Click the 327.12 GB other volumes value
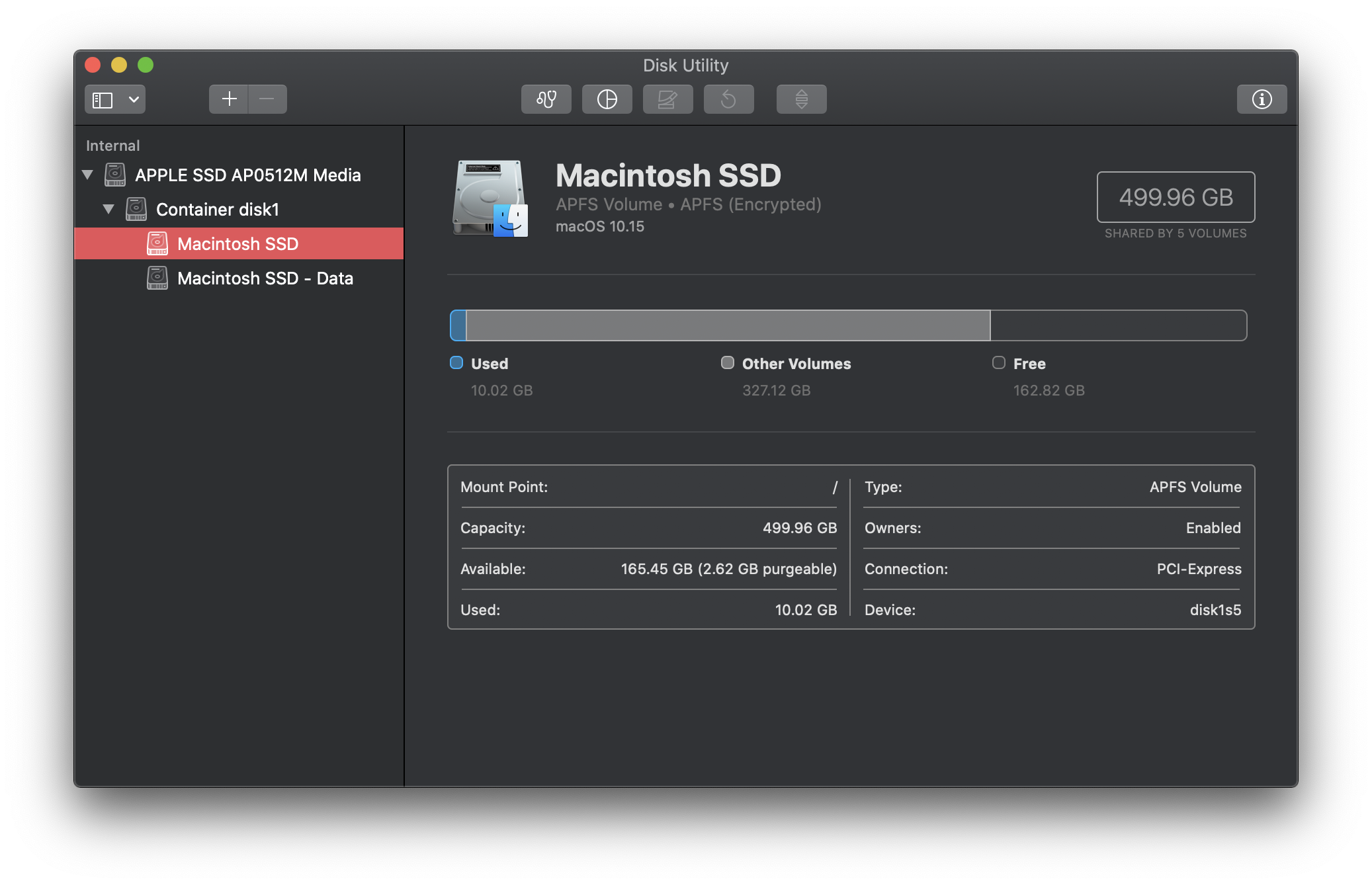Image resolution: width=1372 pixels, height=885 pixels. [x=776, y=390]
